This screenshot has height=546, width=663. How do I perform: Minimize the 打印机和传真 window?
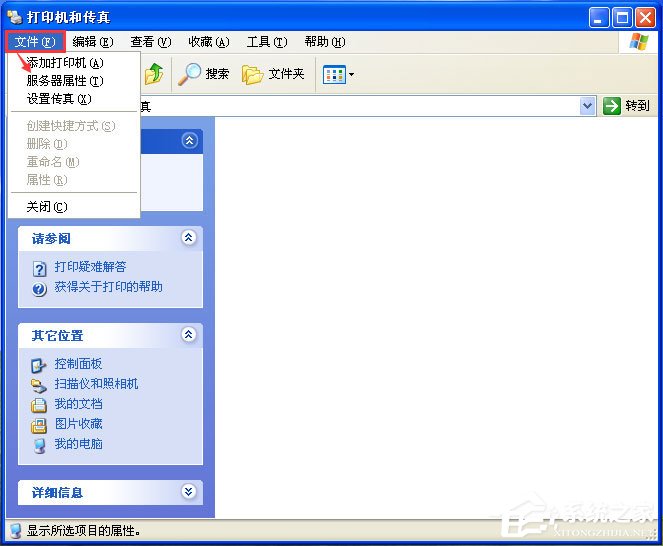[x=599, y=18]
